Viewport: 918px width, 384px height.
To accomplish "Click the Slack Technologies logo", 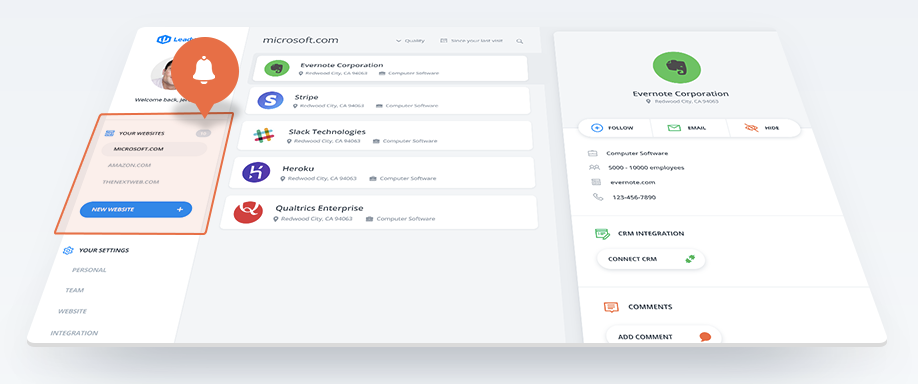I will pos(264,135).
